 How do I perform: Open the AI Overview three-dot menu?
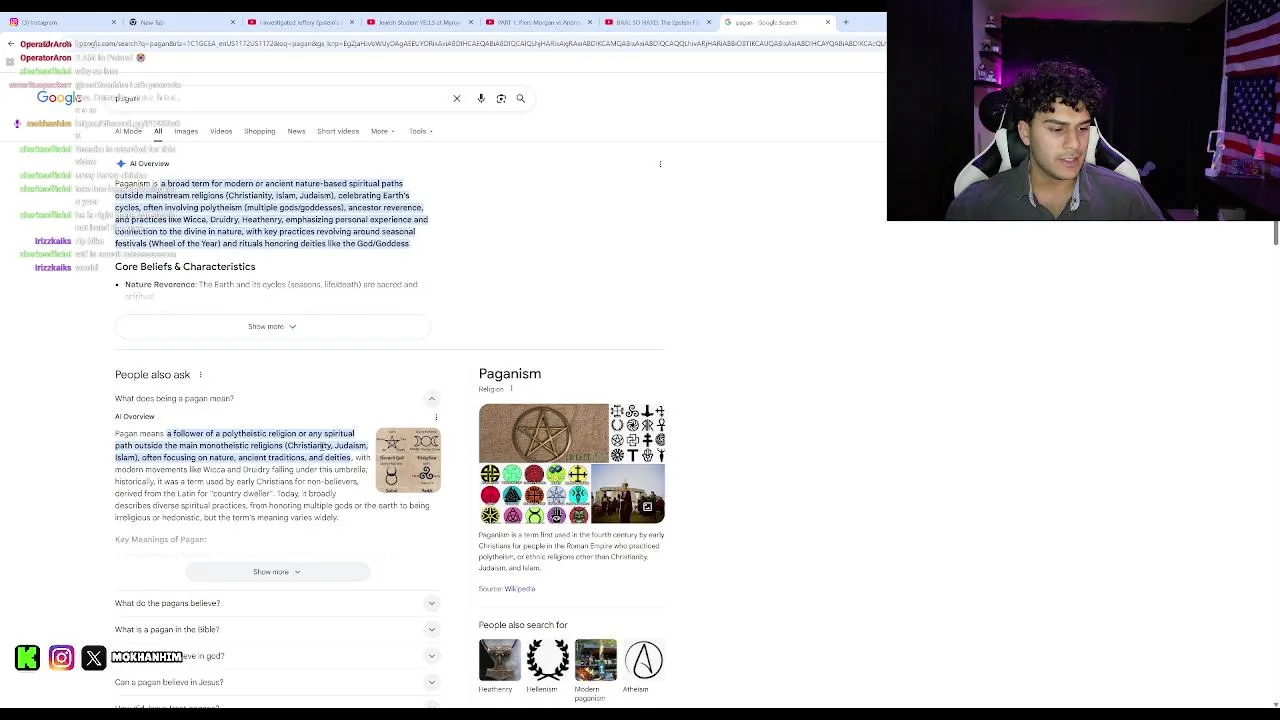click(660, 164)
